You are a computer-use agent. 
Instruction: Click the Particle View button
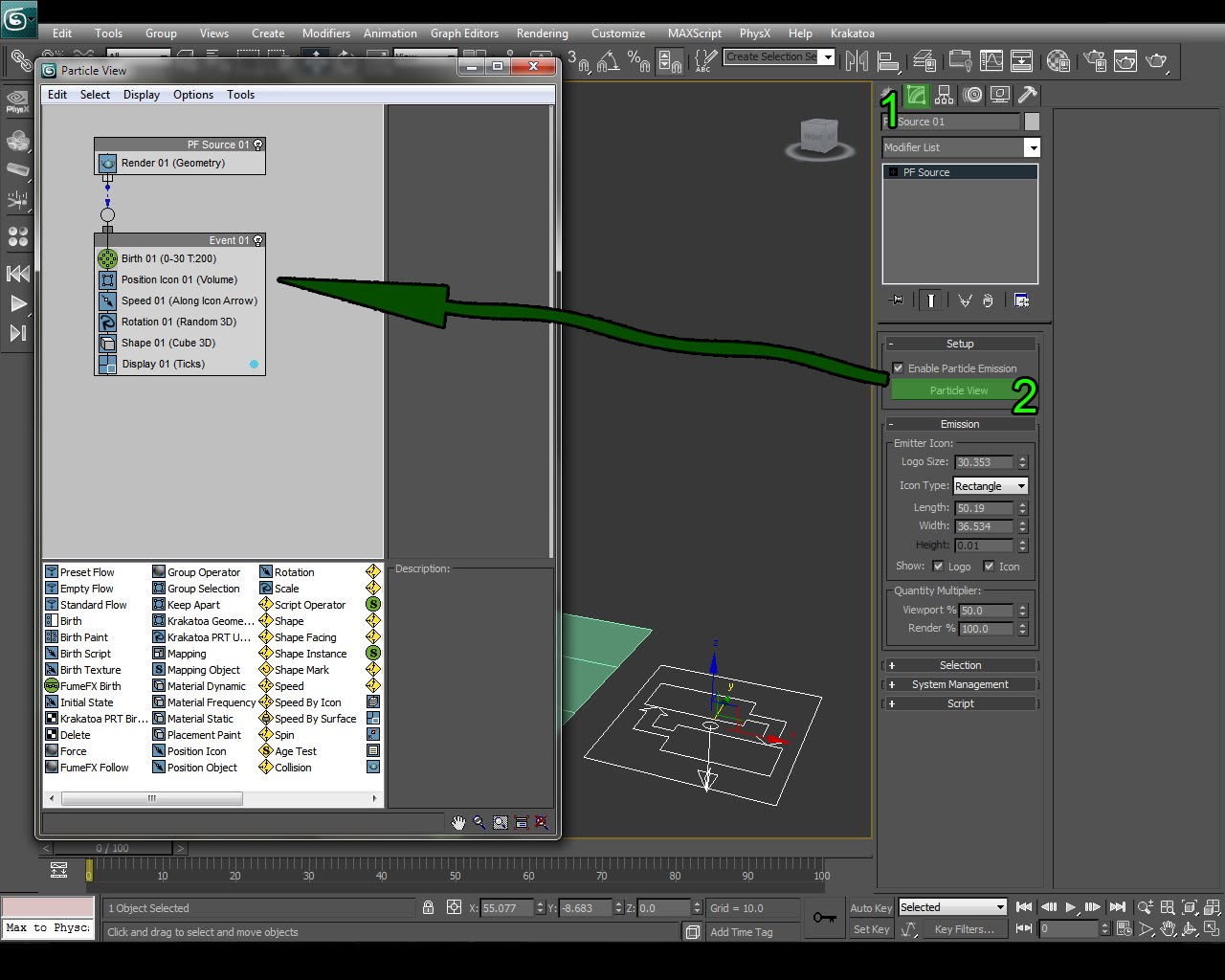pos(958,390)
